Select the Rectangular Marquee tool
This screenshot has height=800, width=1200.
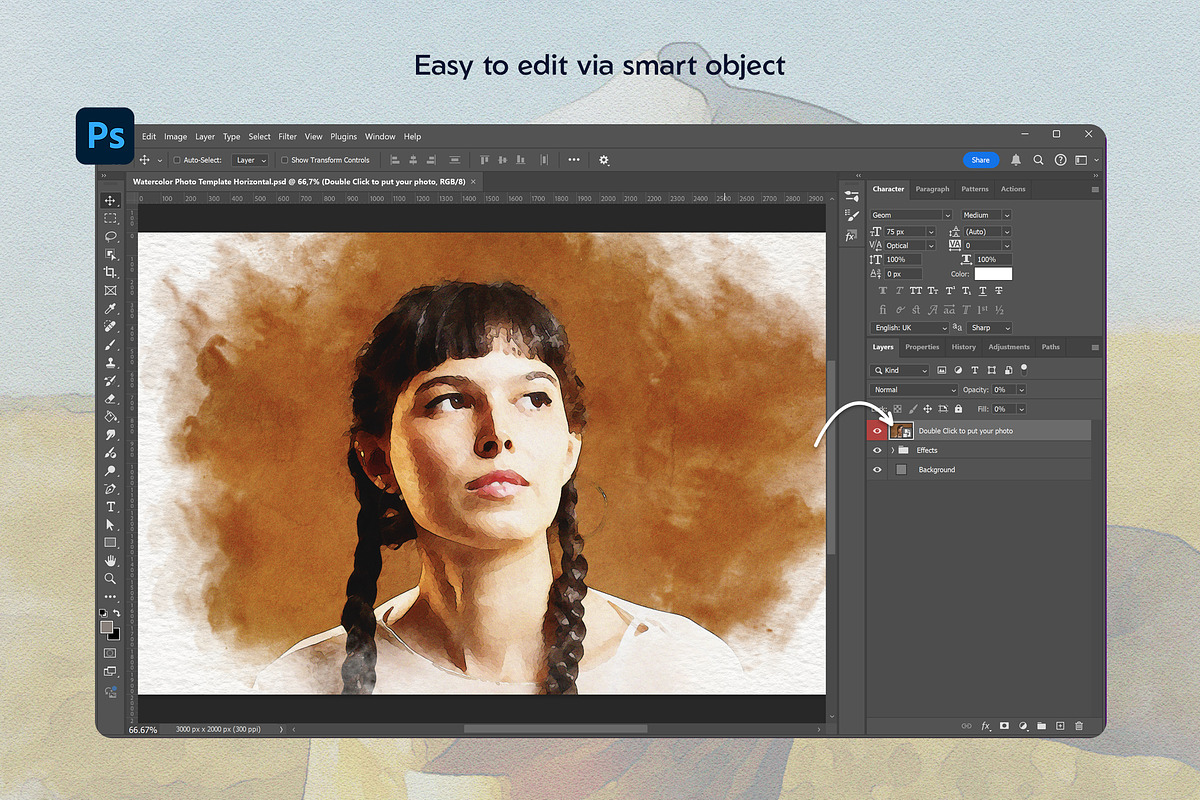110,218
